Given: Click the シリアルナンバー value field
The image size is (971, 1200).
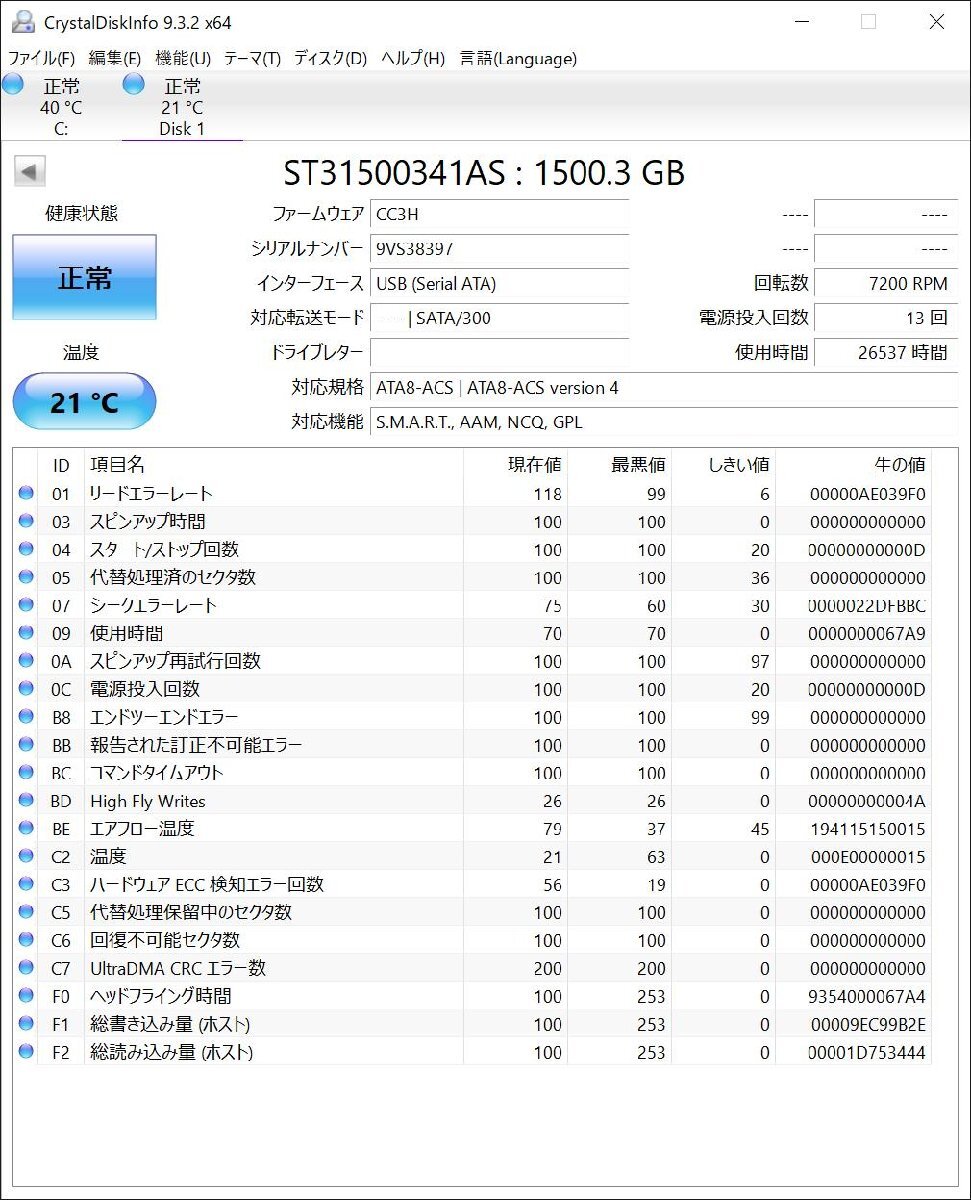Looking at the screenshot, I should (x=499, y=249).
